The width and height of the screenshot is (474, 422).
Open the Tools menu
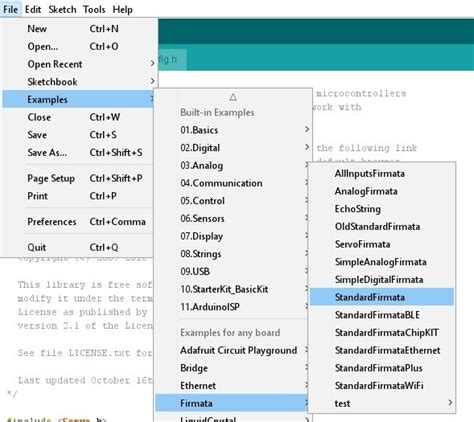pyautogui.click(x=94, y=9)
